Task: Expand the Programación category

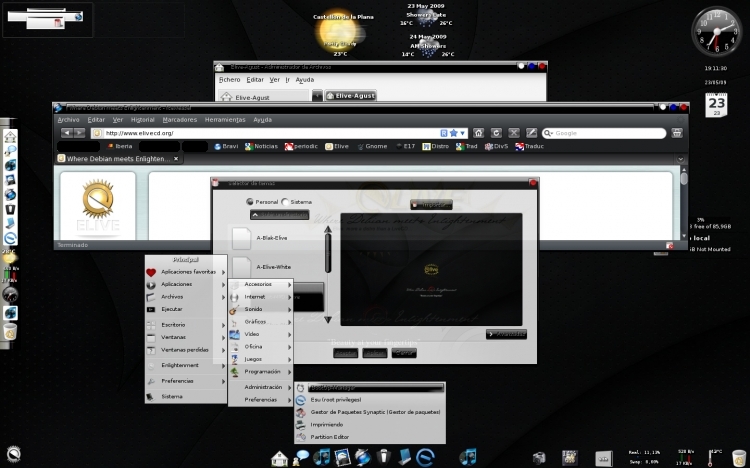Action: click(260, 372)
